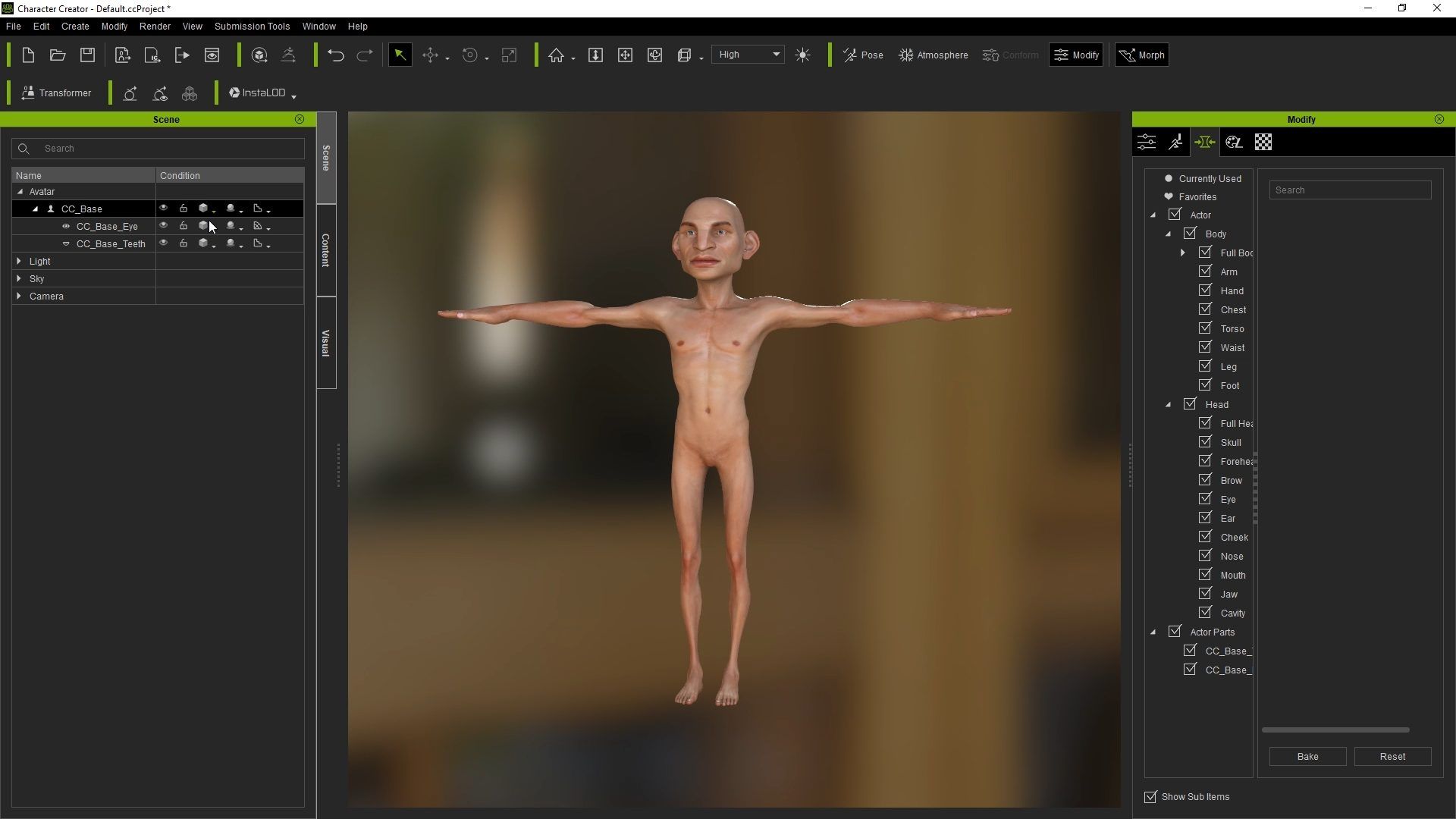1456x819 pixels.
Task: Click the Transformer button
Action: (x=57, y=93)
